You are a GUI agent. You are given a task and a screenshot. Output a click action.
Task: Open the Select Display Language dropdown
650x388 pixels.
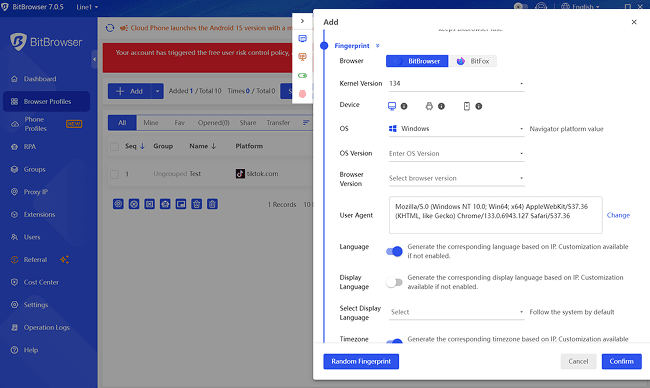click(456, 312)
